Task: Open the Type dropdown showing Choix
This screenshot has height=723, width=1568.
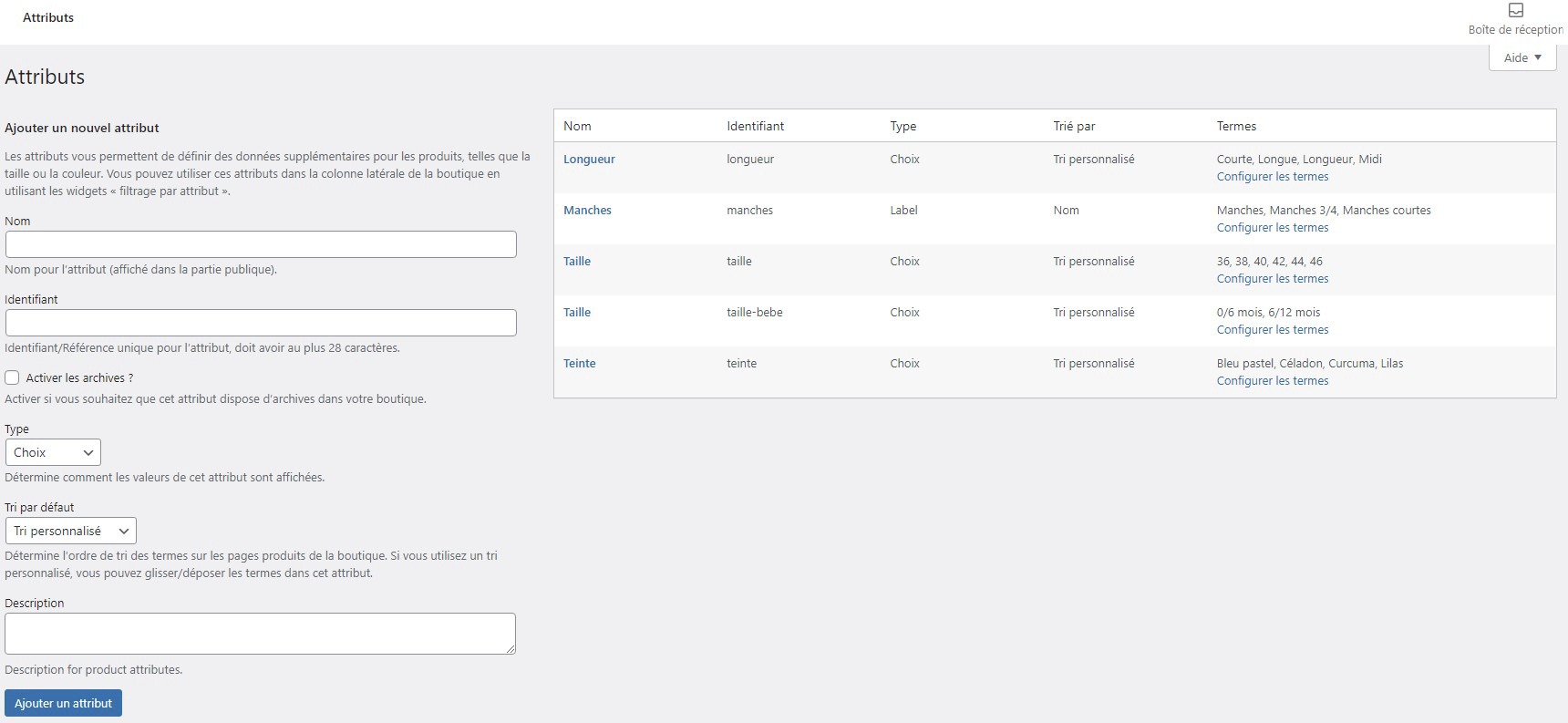Action: click(x=53, y=452)
